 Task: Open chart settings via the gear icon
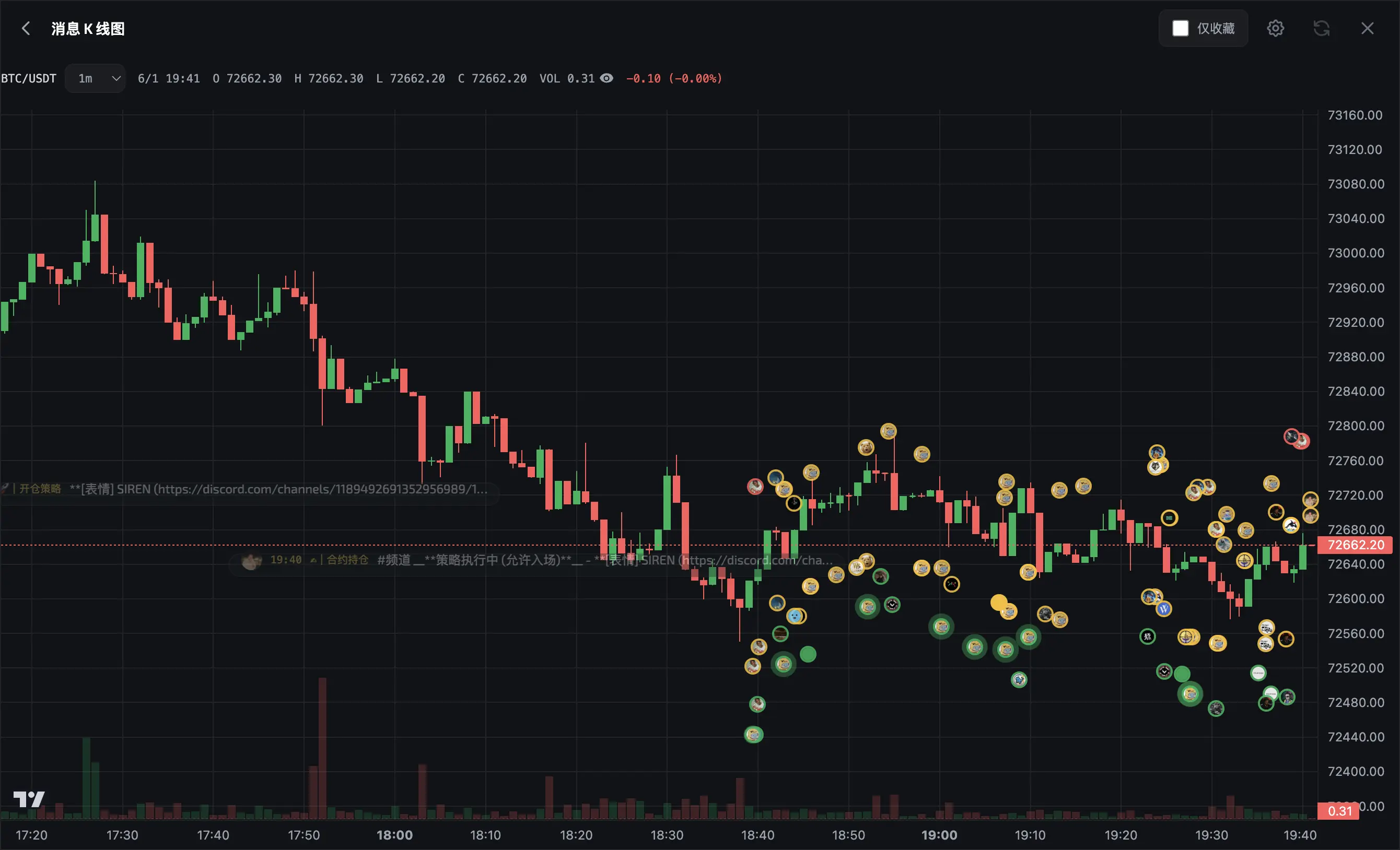tap(1275, 28)
